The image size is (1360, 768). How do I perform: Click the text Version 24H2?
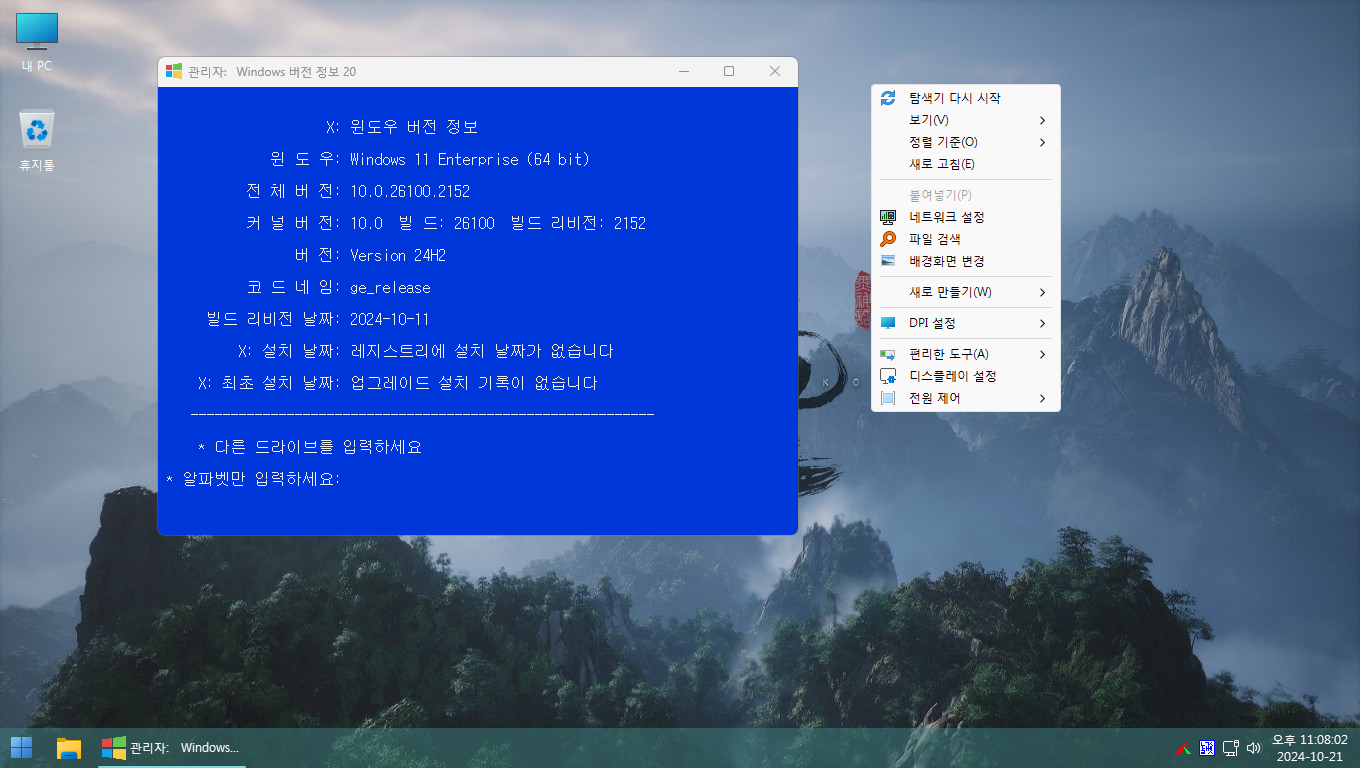pos(398,255)
